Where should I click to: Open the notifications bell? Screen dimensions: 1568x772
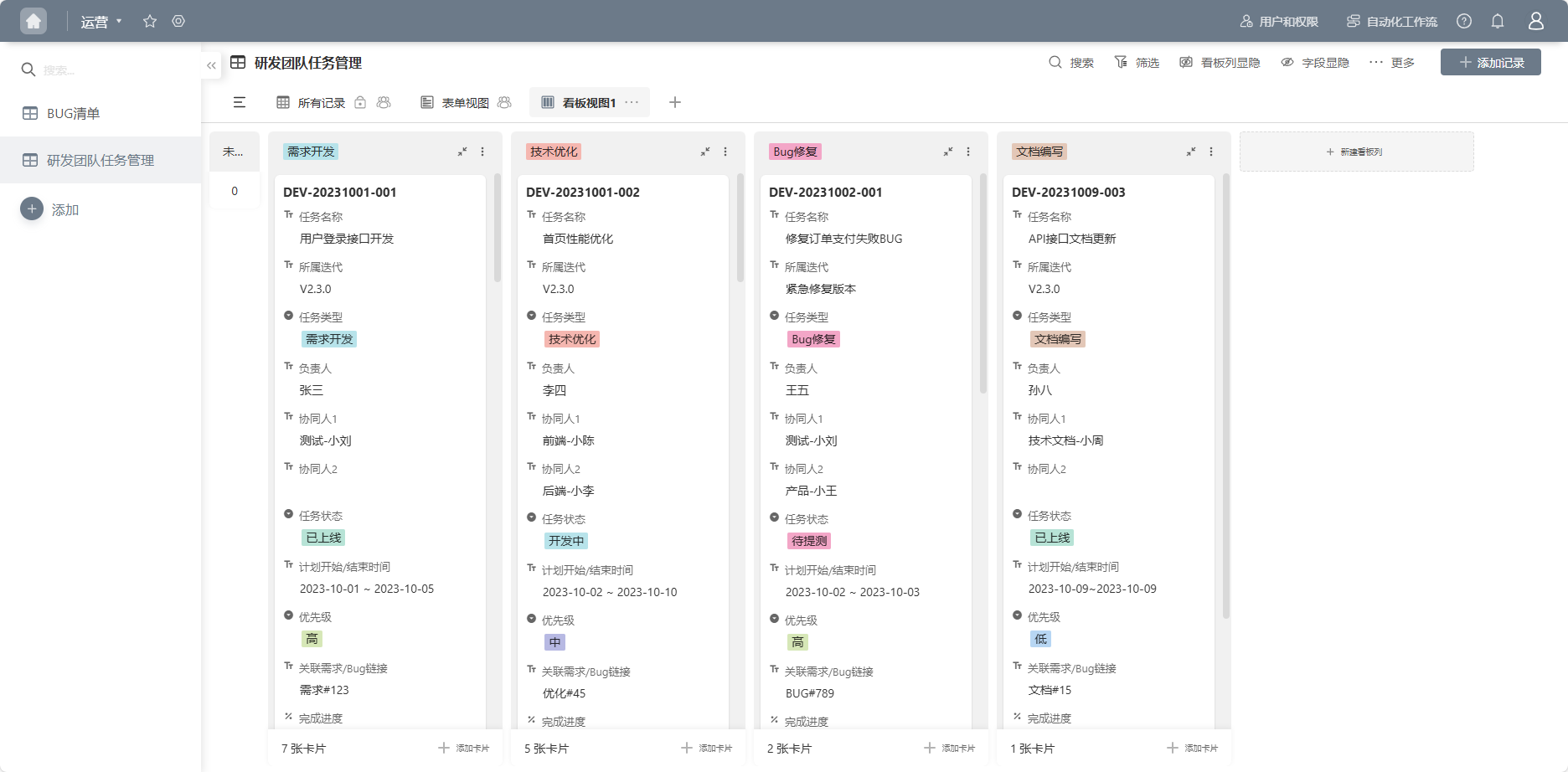click(x=1498, y=21)
